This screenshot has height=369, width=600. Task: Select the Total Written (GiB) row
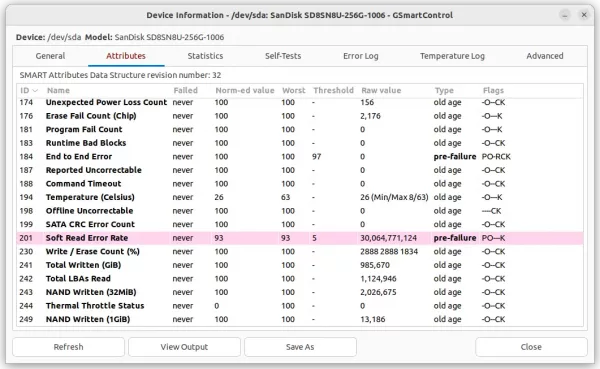300,265
